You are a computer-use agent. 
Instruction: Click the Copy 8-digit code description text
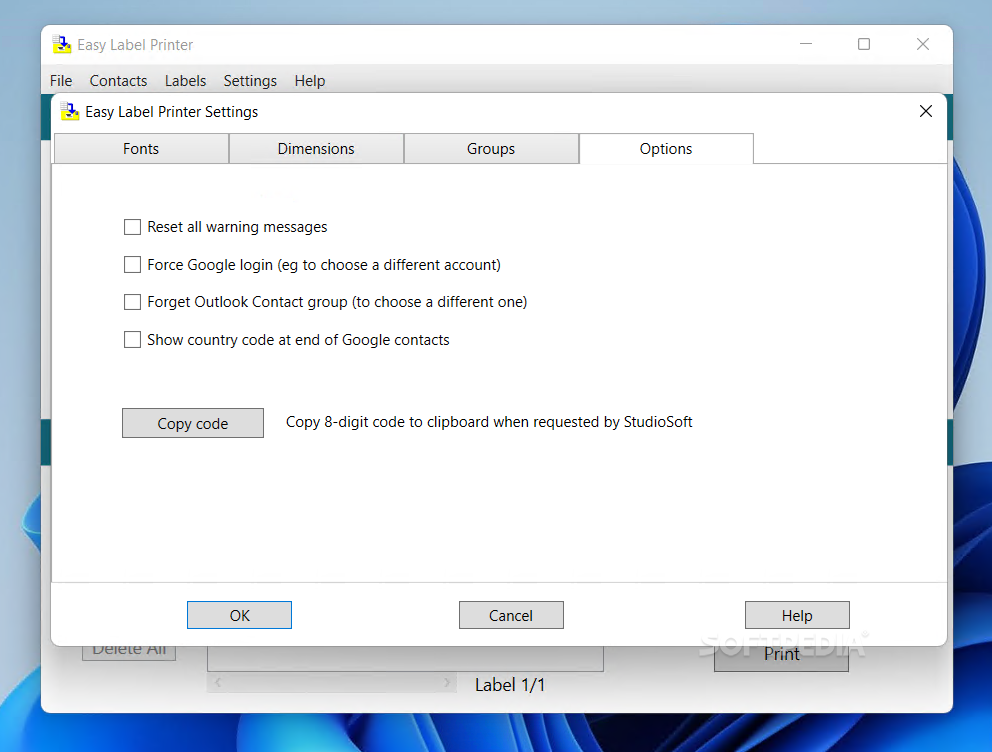coord(489,422)
